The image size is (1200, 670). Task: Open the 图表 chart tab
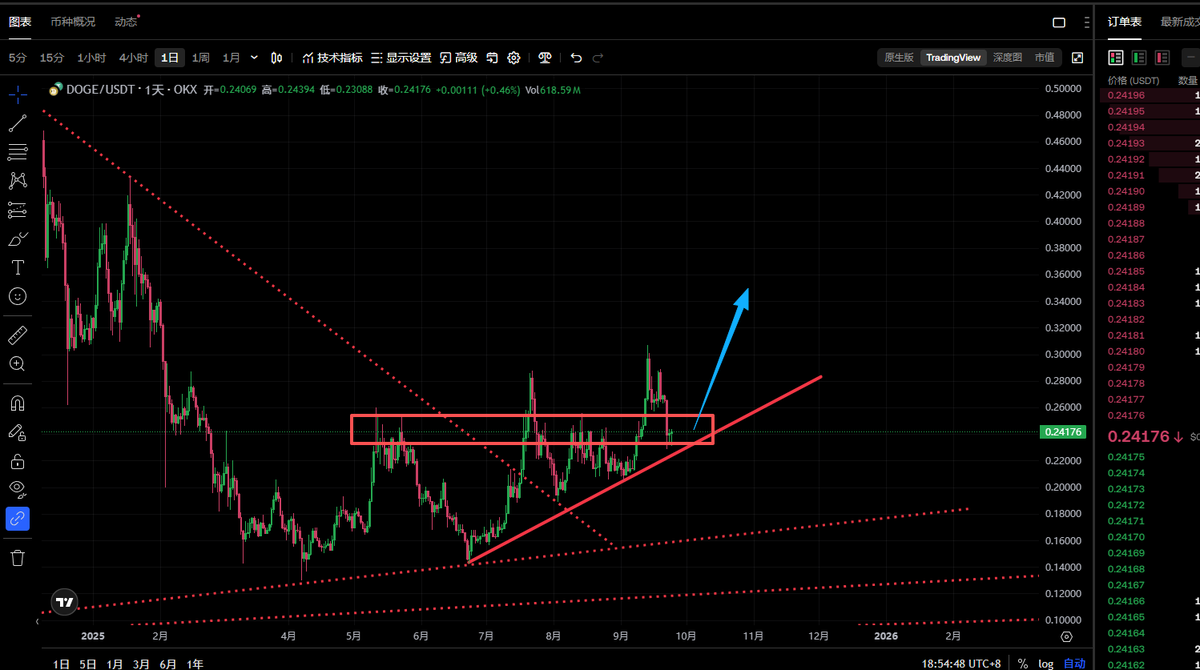20,21
